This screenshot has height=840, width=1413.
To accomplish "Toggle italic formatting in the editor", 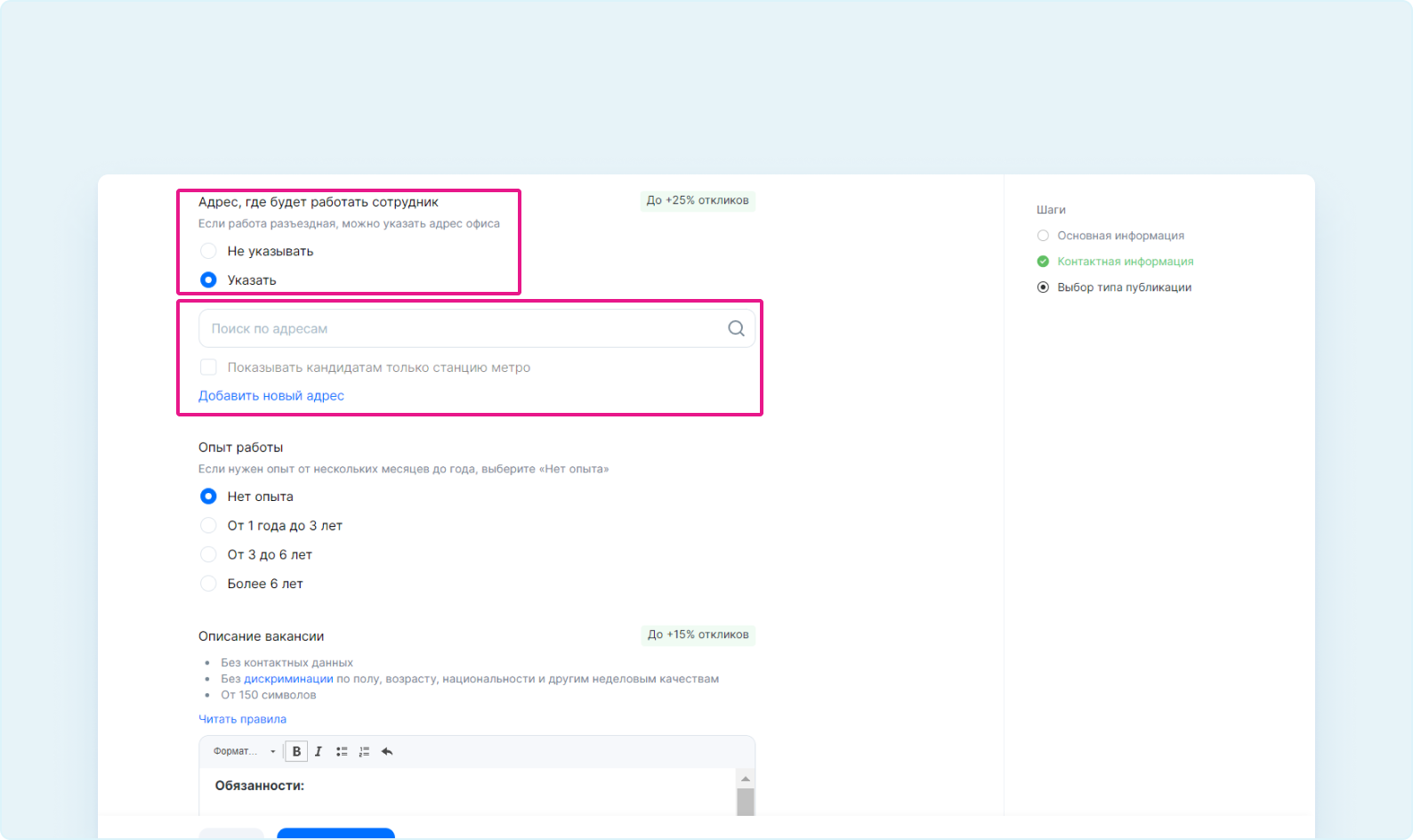I will pos(319,751).
